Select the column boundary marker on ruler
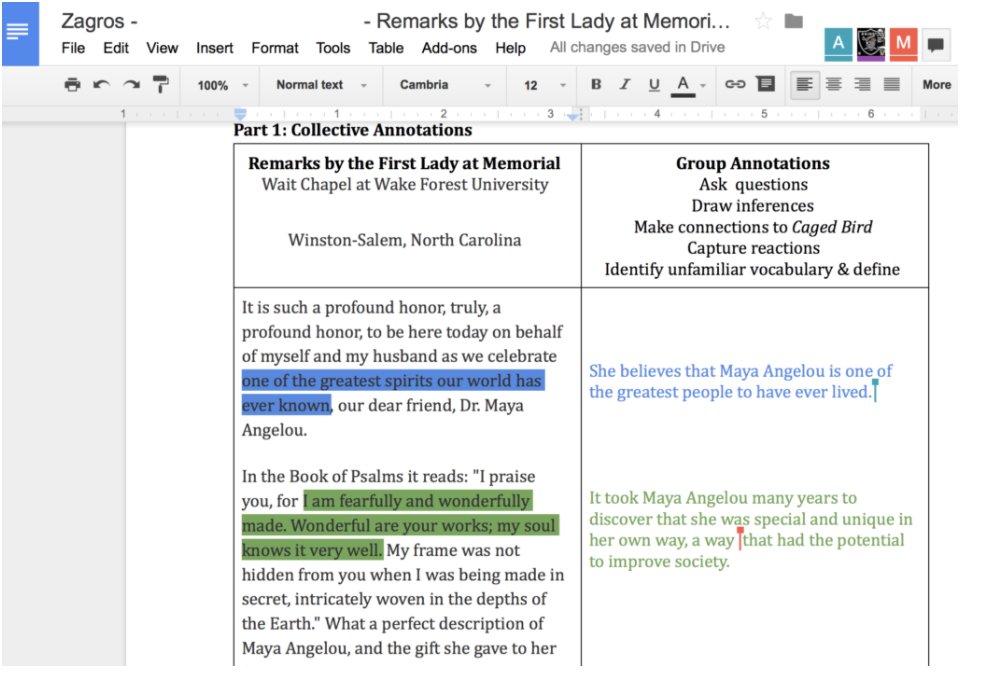The height and width of the screenshot is (674, 1008). click(x=580, y=114)
